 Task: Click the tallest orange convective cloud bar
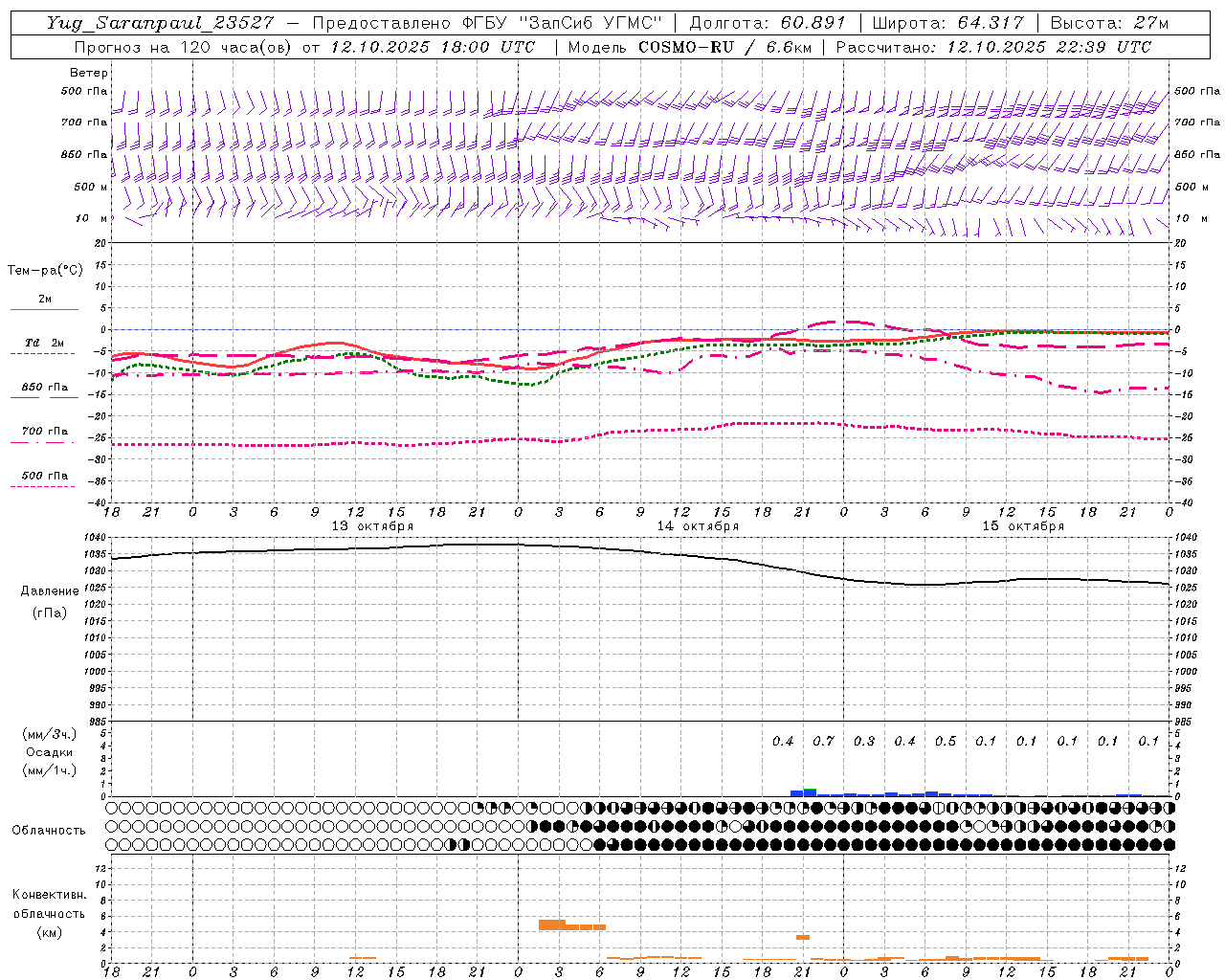[x=552, y=924]
